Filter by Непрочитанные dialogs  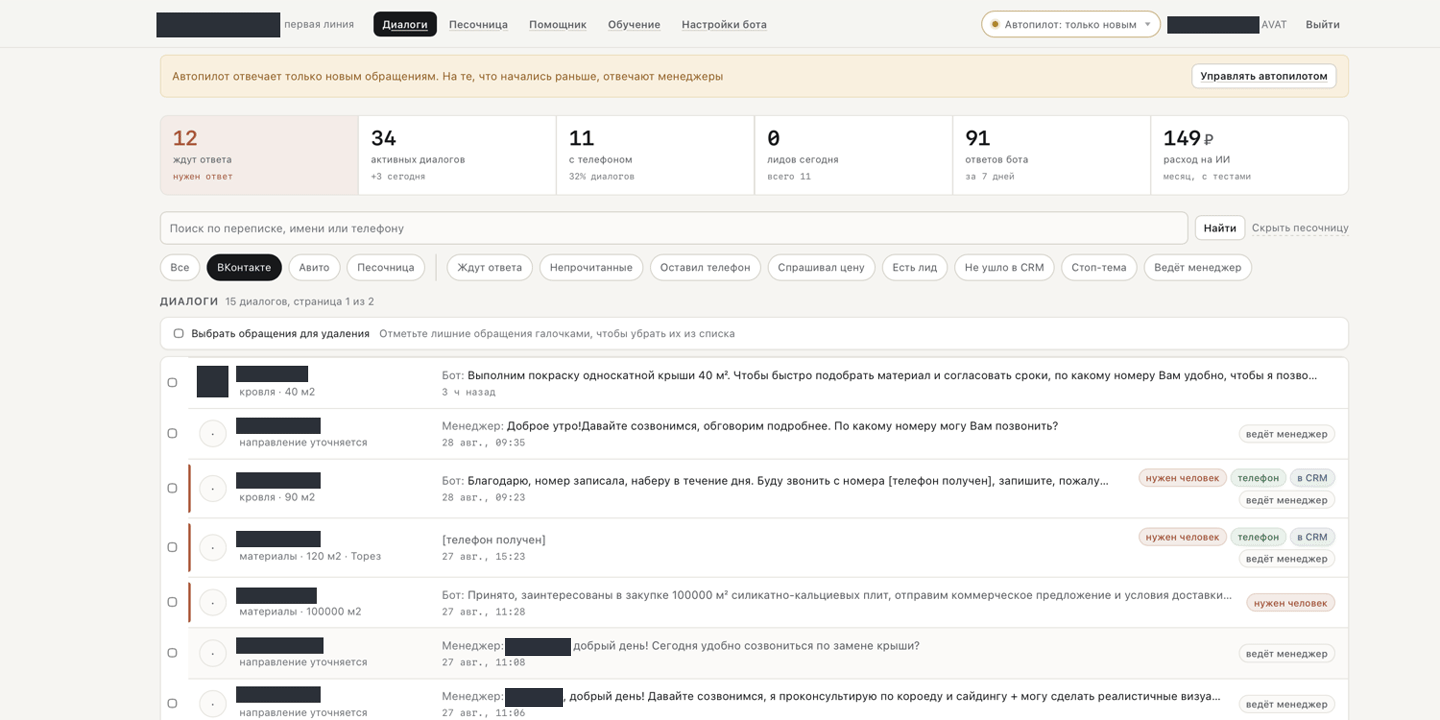click(591, 267)
